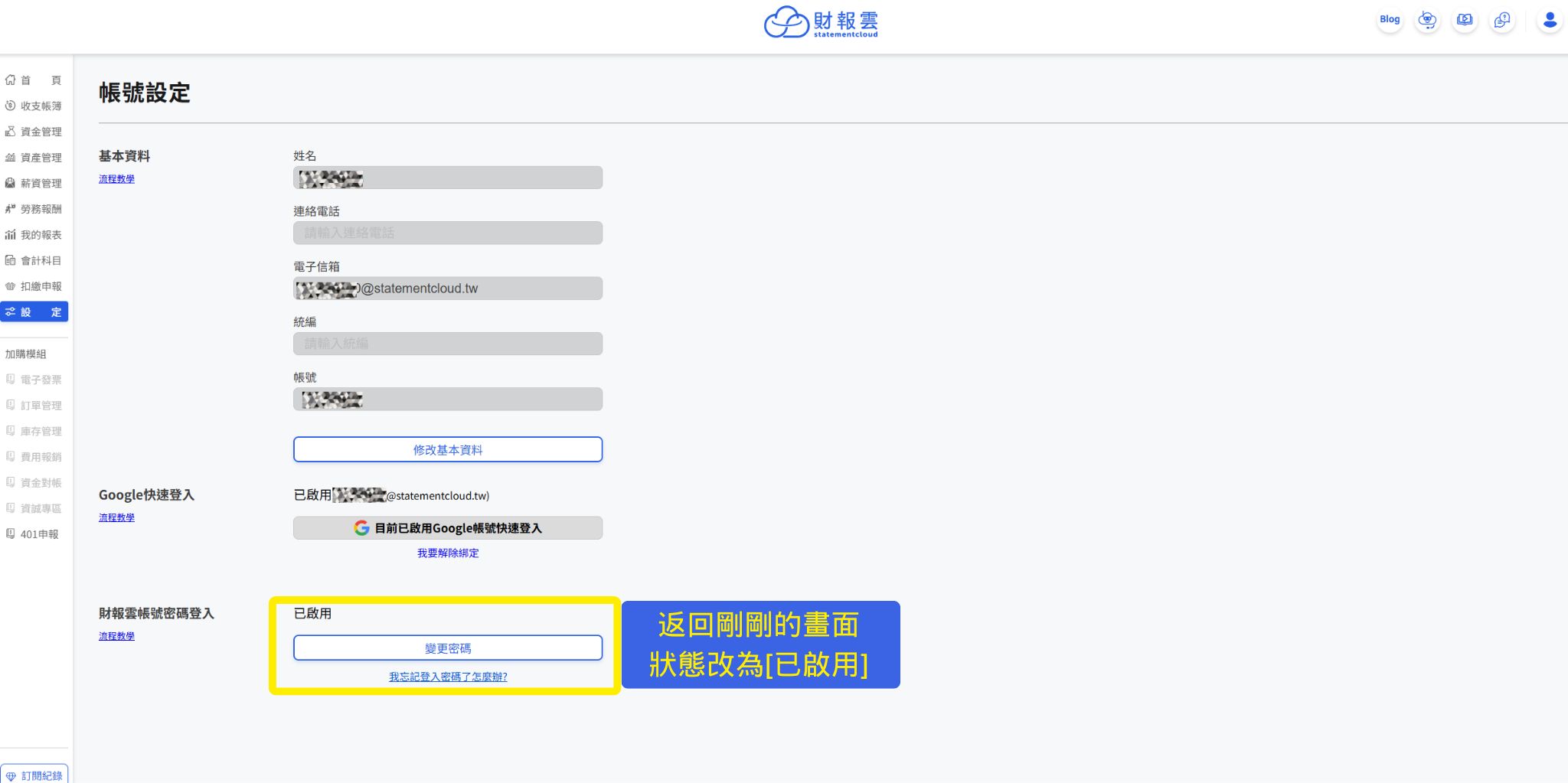Open 薪資管理 in the sidebar
The width and height of the screenshot is (1568, 783).
(34, 184)
